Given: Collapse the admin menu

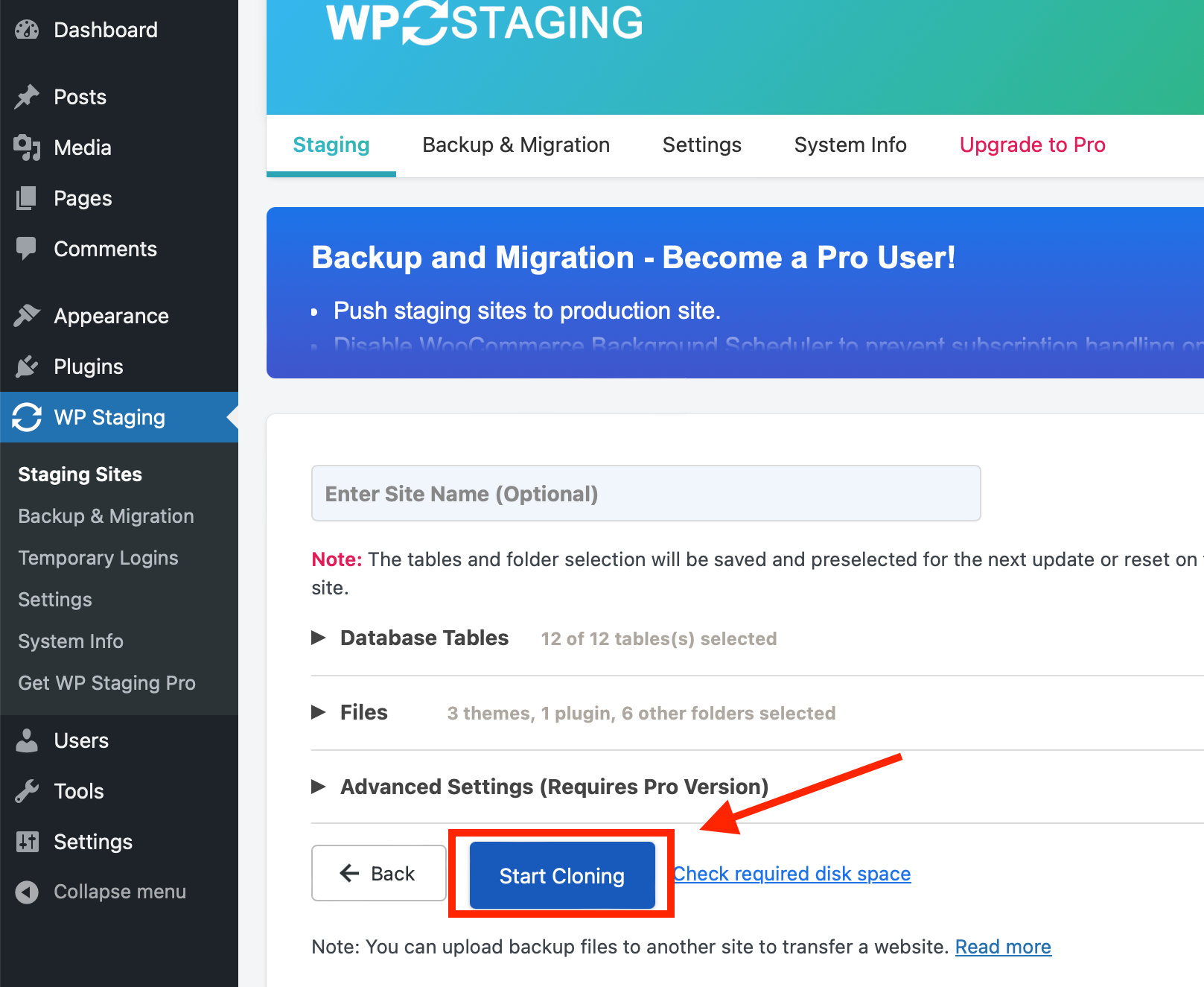Looking at the screenshot, I should click(27, 891).
